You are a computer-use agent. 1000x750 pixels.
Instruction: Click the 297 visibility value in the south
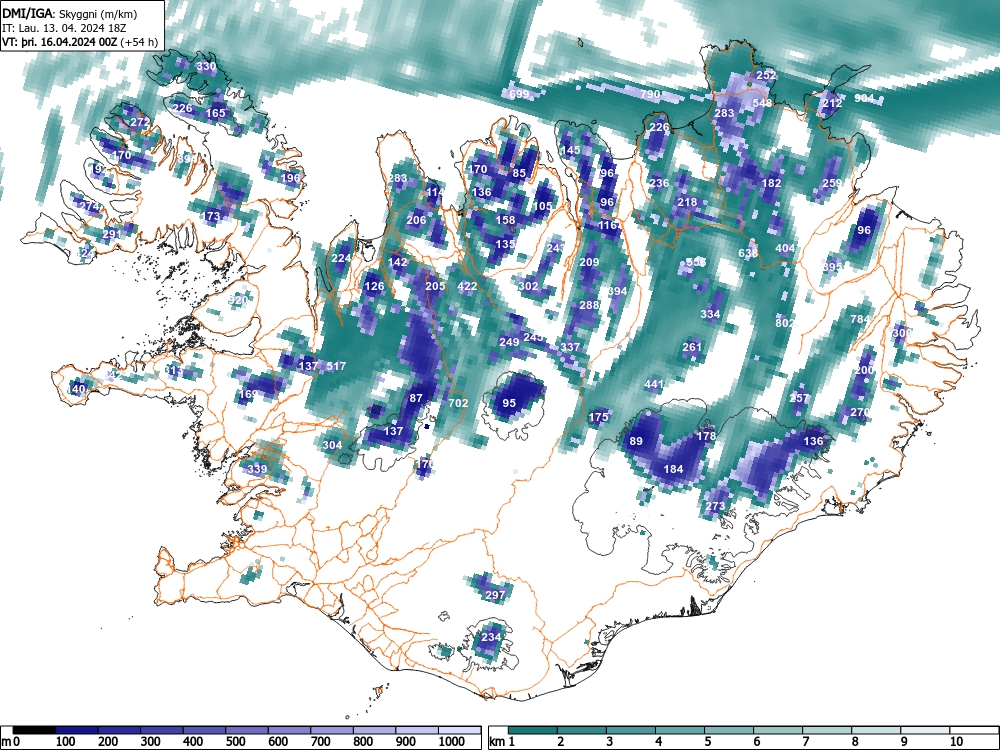point(495,595)
